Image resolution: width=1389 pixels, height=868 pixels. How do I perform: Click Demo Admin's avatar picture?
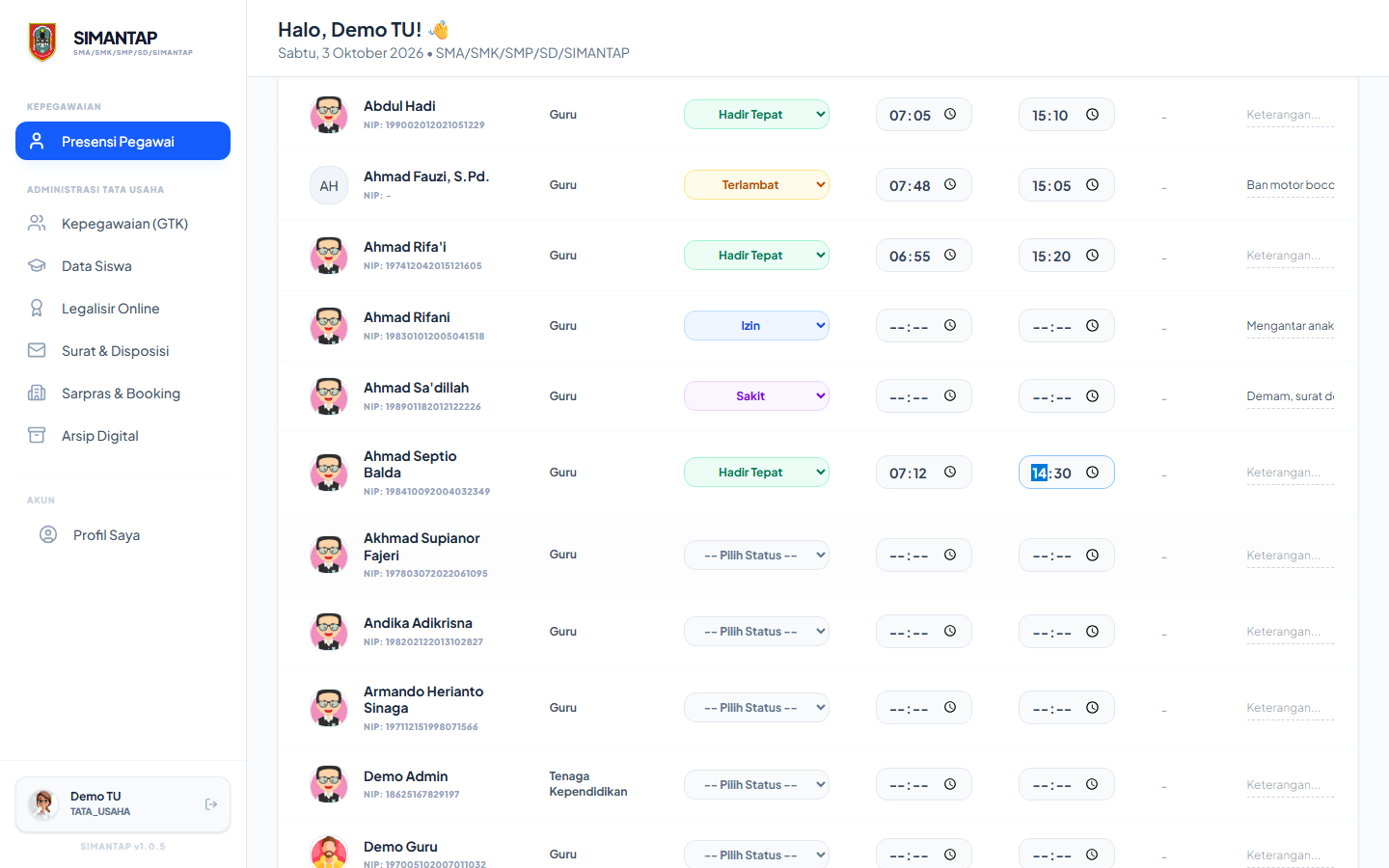[329, 784]
